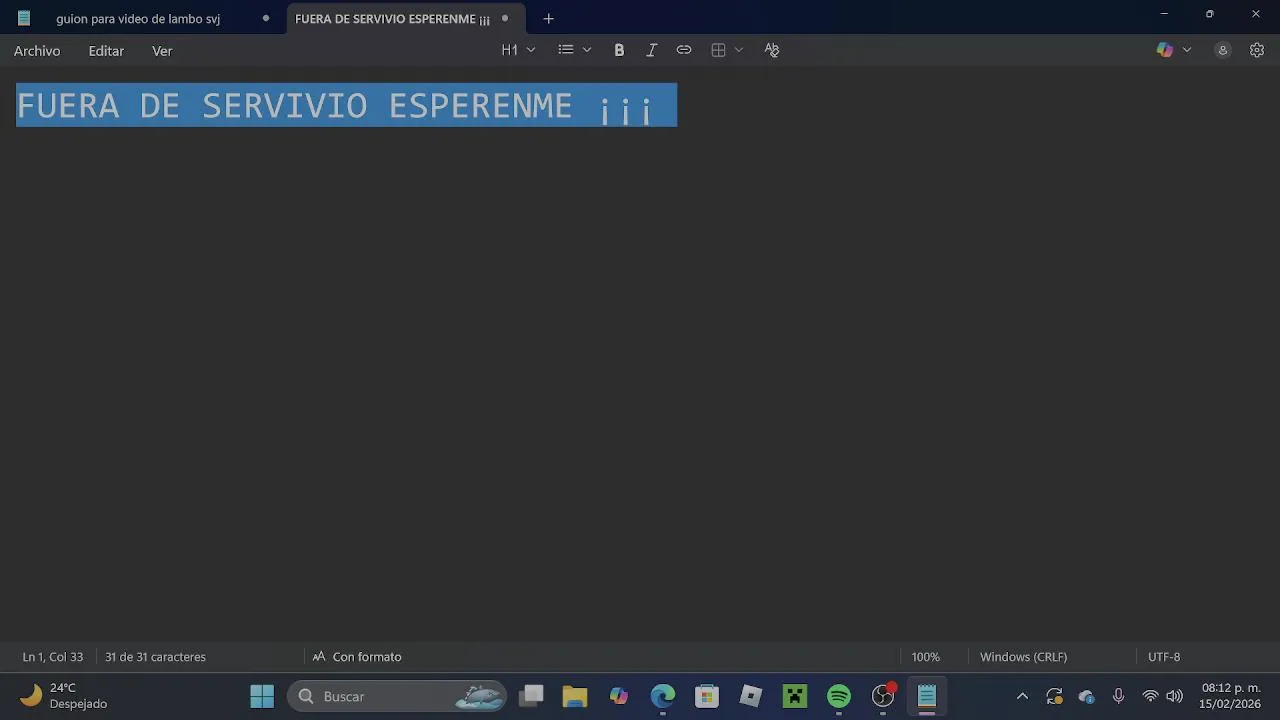Expand the Copilot options chevron

(1187, 50)
